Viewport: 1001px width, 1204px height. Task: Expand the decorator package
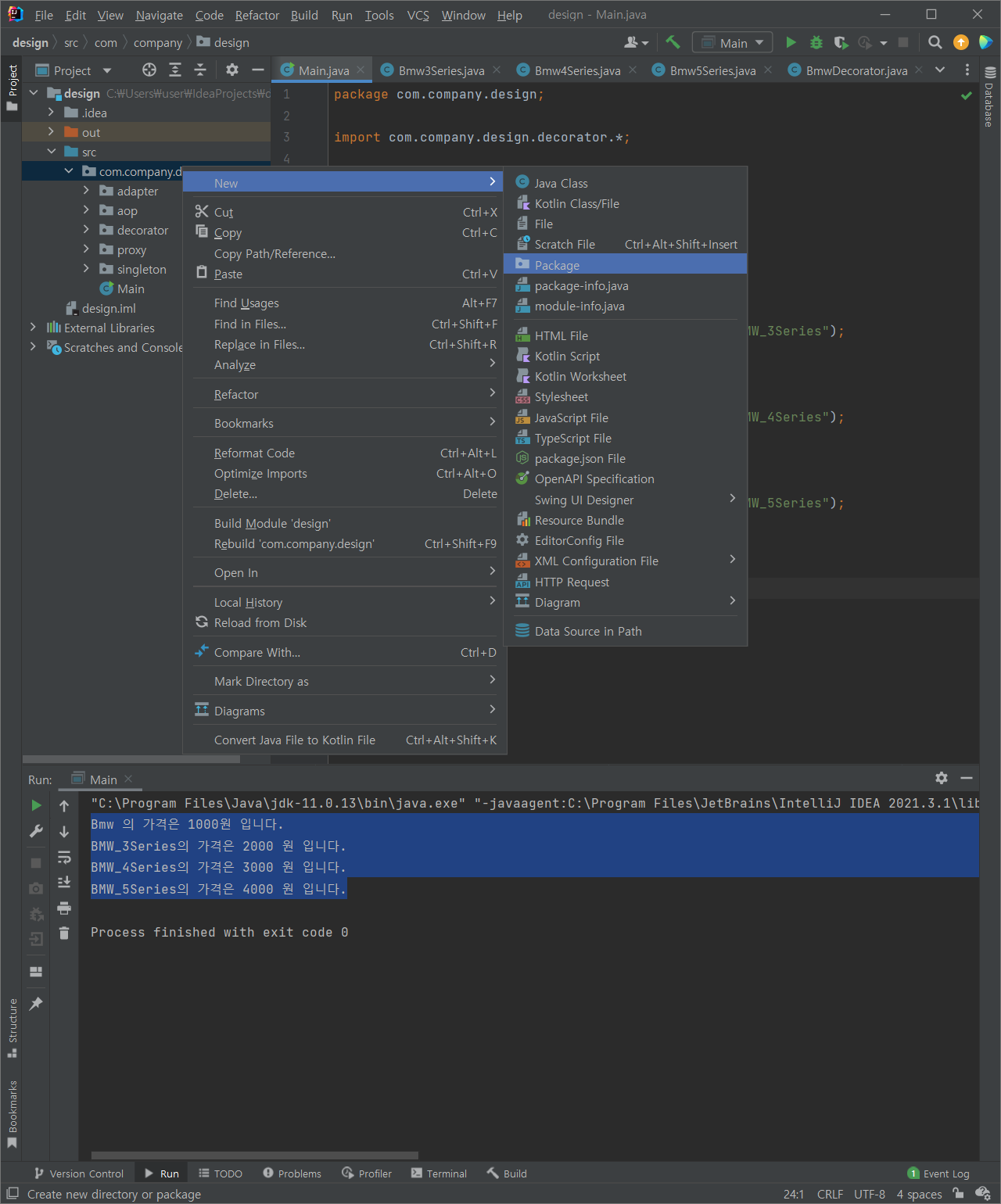[x=86, y=229]
